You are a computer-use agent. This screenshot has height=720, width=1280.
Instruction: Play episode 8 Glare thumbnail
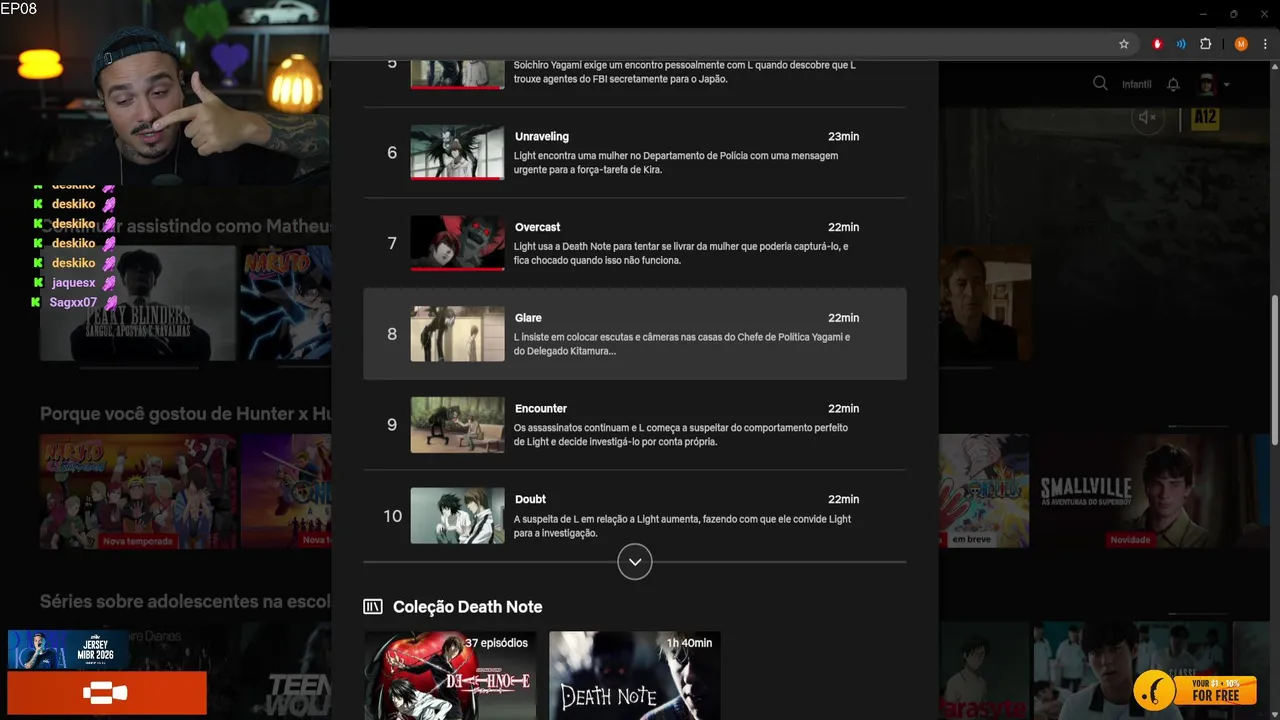(457, 334)
